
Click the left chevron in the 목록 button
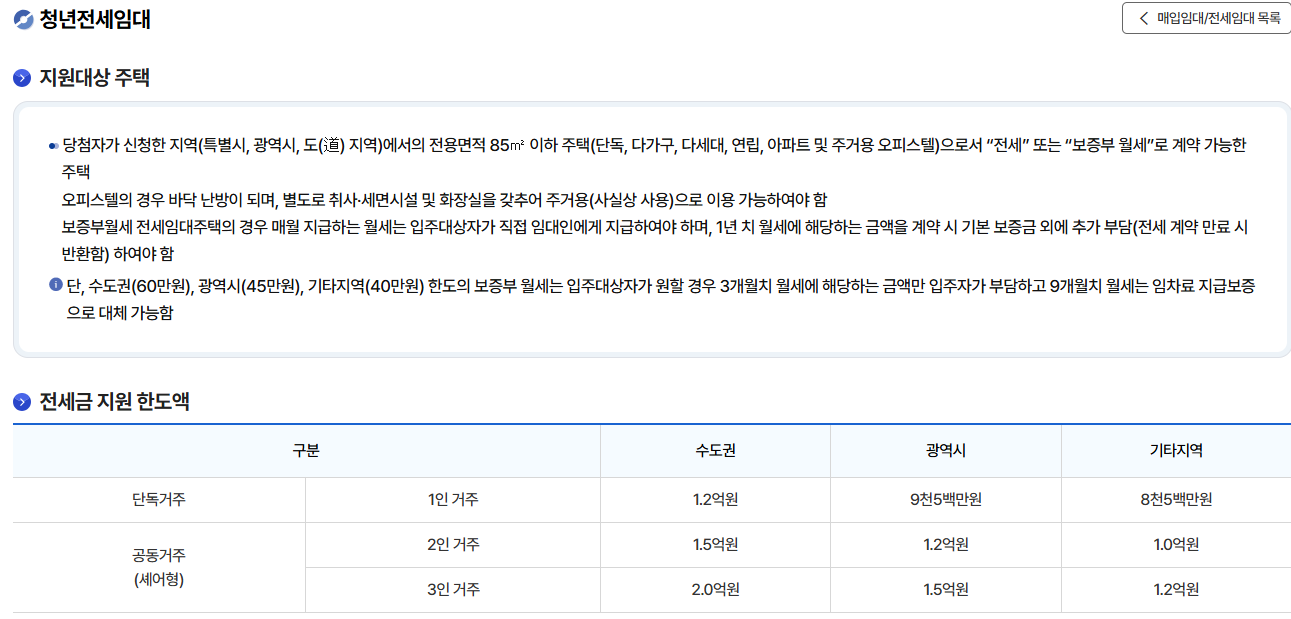tap(1144, 19)
